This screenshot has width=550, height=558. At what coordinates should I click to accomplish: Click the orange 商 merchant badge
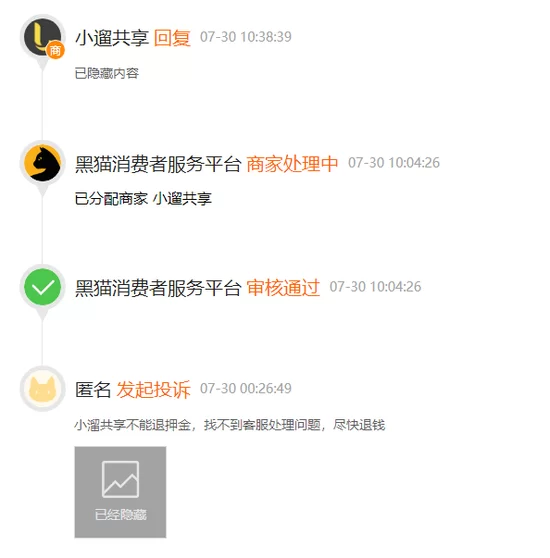[x=55, y=50]
